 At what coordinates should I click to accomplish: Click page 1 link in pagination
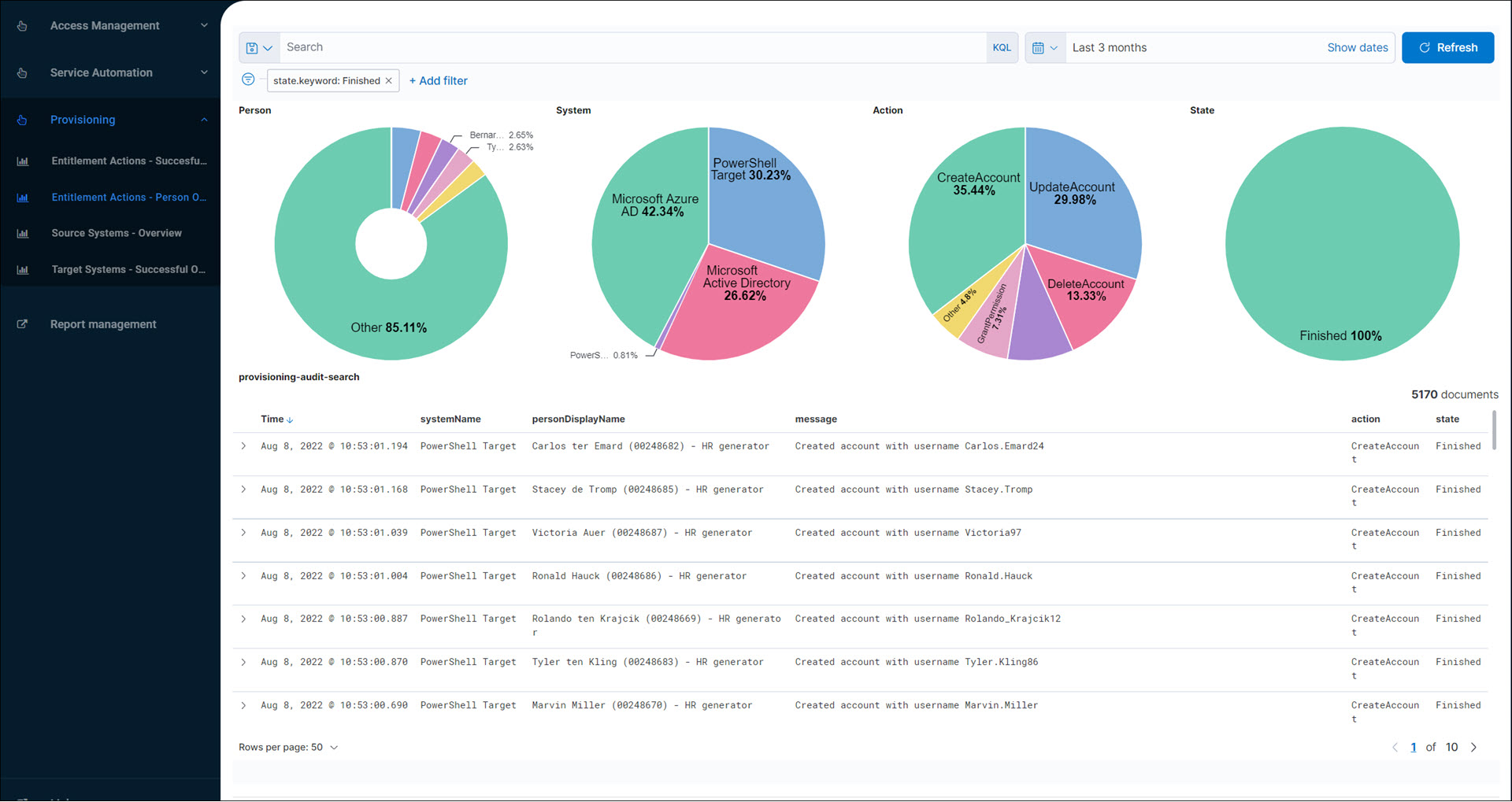pyautogui.click(x=1414, y=748)
